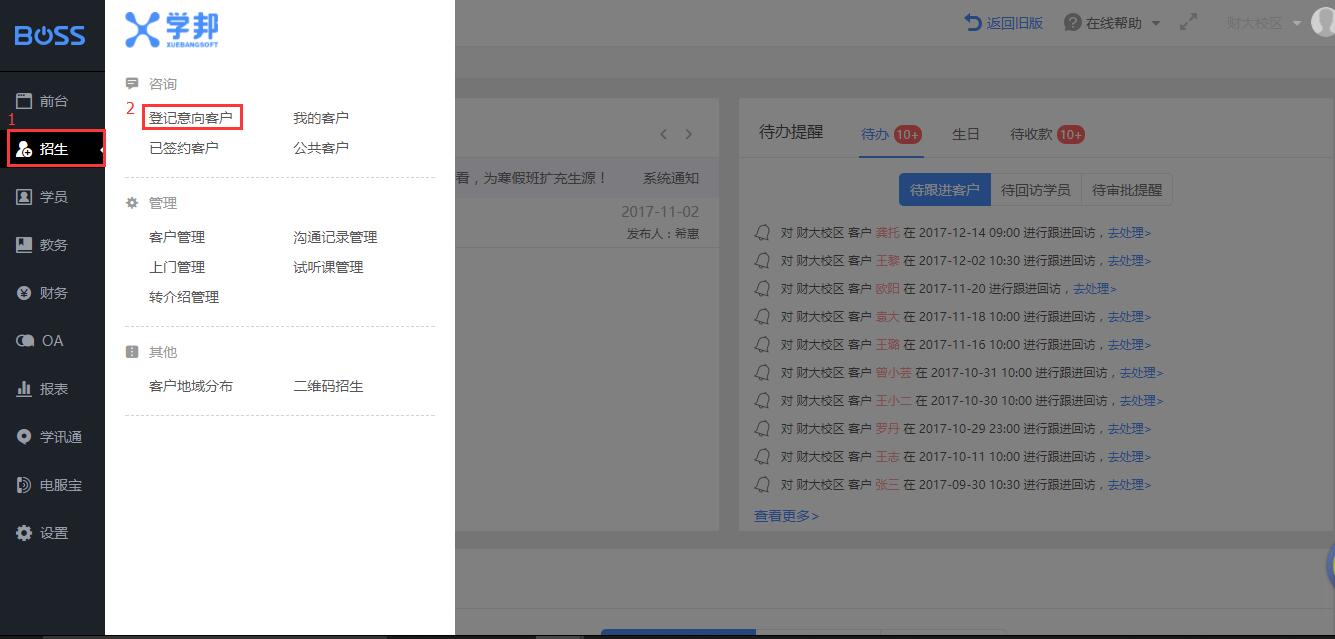Image resolution: width=1335 pixels, height=639 pixels.
Task: Select 公共客户 in the flyout menu
Action: click(321, 148)
